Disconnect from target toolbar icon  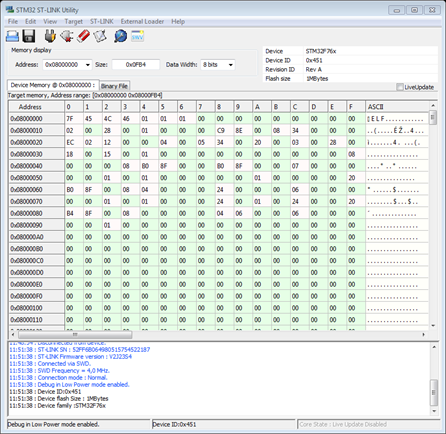(x=67, y=36)
